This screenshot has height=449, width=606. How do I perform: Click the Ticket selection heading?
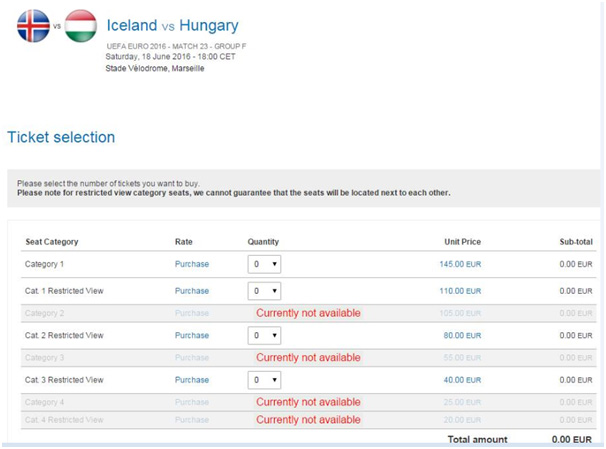[61, 137]
